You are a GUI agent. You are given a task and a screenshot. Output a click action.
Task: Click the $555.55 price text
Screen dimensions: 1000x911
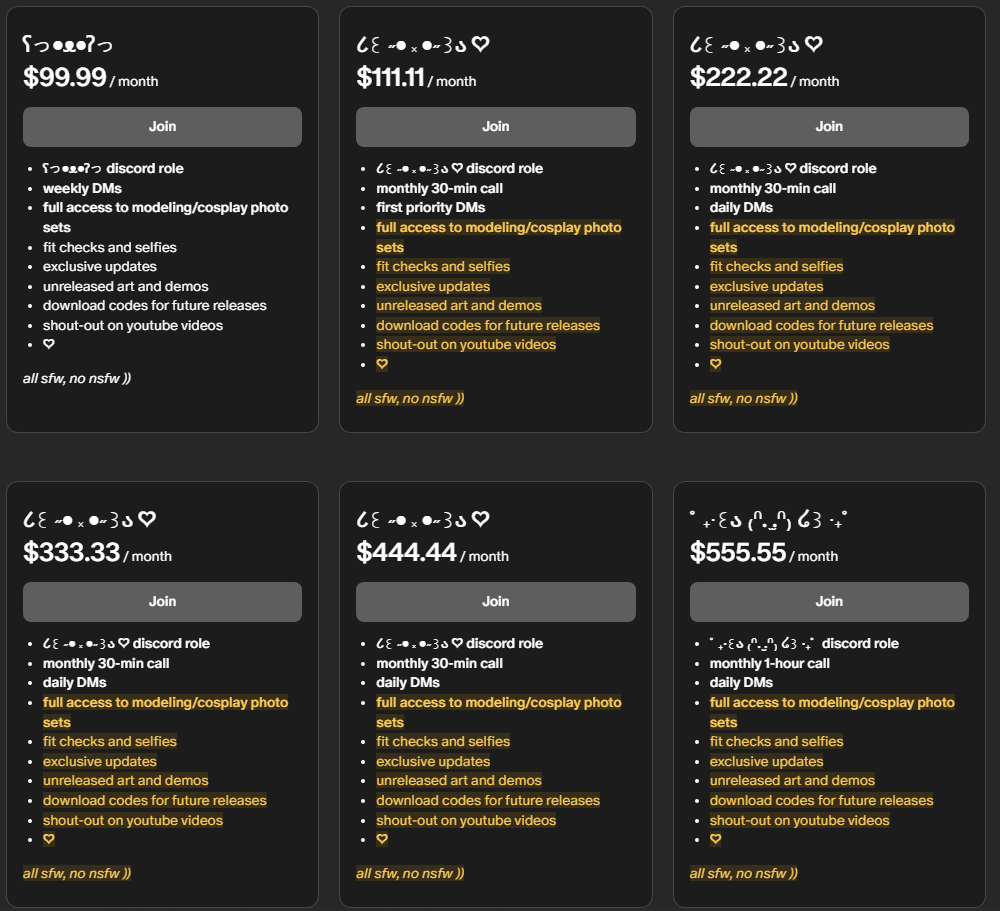[x=738, y=552]
